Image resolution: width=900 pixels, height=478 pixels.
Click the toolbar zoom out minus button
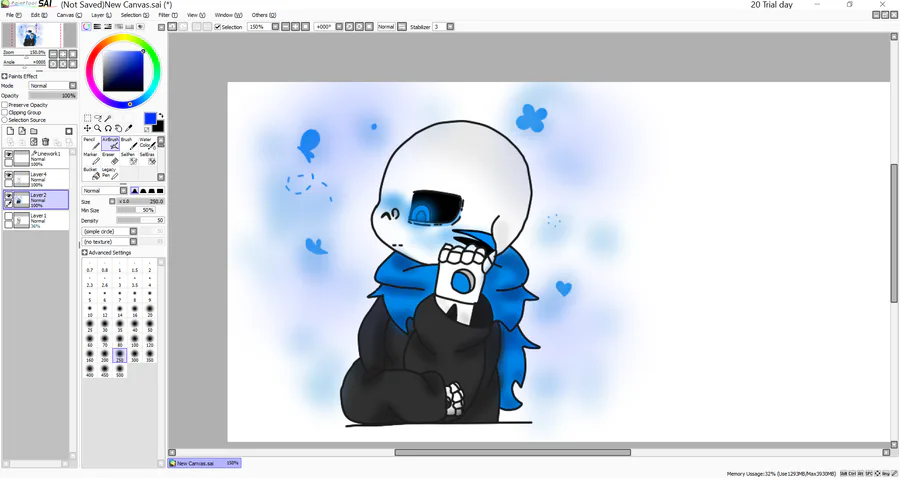point(286,26)
